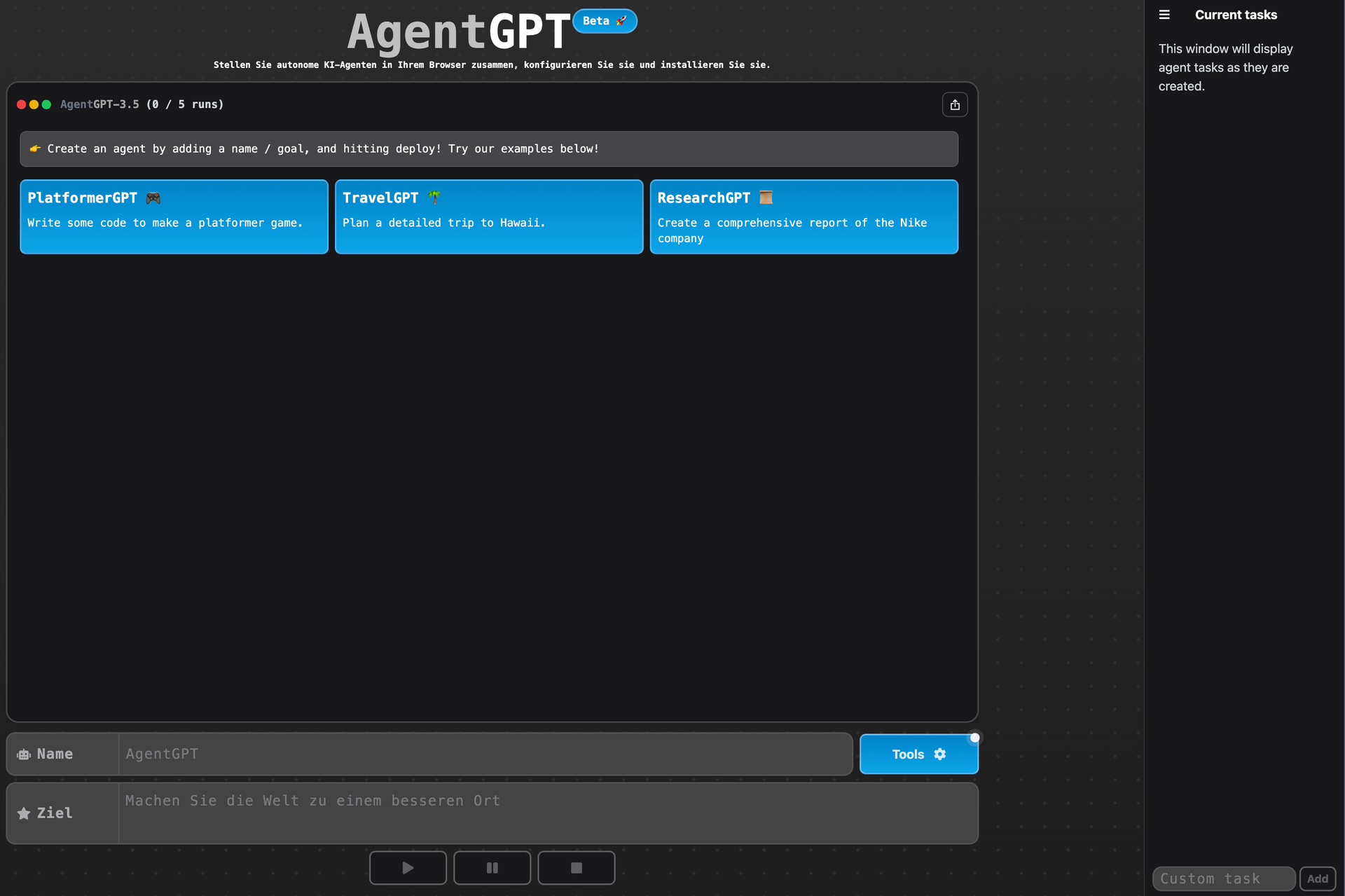Click the Beta rocket badge
Screen dimensions: 1345x896
(x=605, y=21)
